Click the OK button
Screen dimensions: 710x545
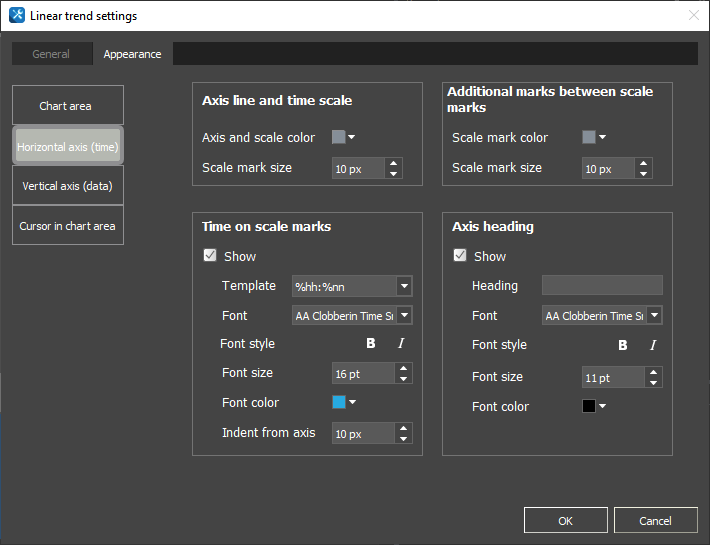click(566, 521)
